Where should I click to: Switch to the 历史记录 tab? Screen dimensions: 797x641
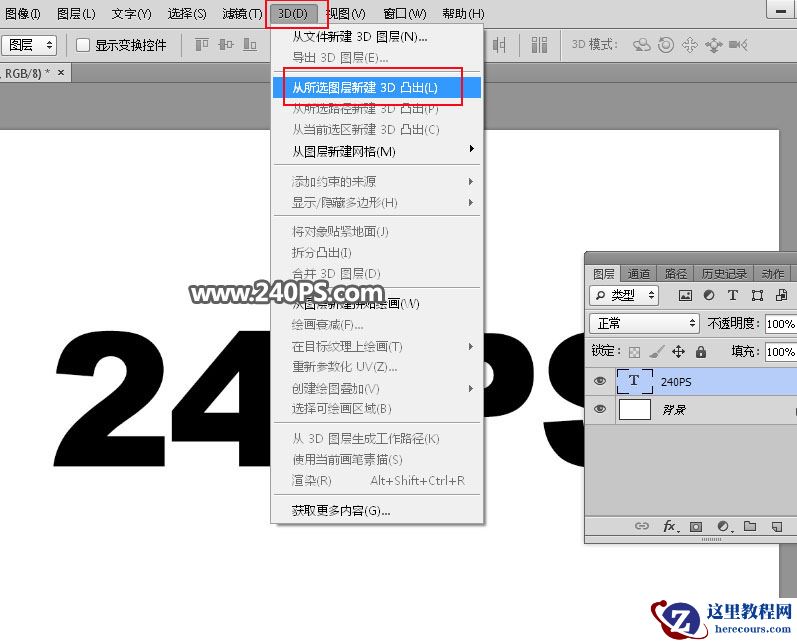click(724, 274)
